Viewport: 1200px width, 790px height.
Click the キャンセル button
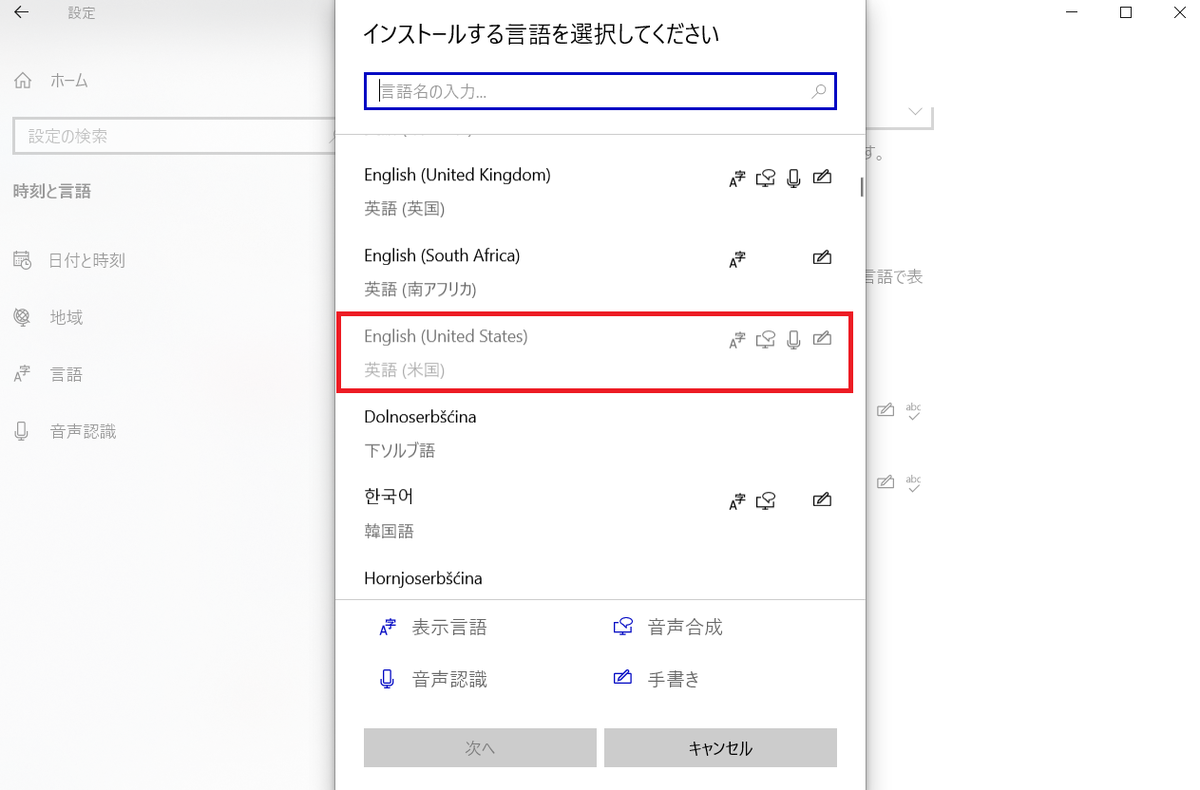(720, 748)
